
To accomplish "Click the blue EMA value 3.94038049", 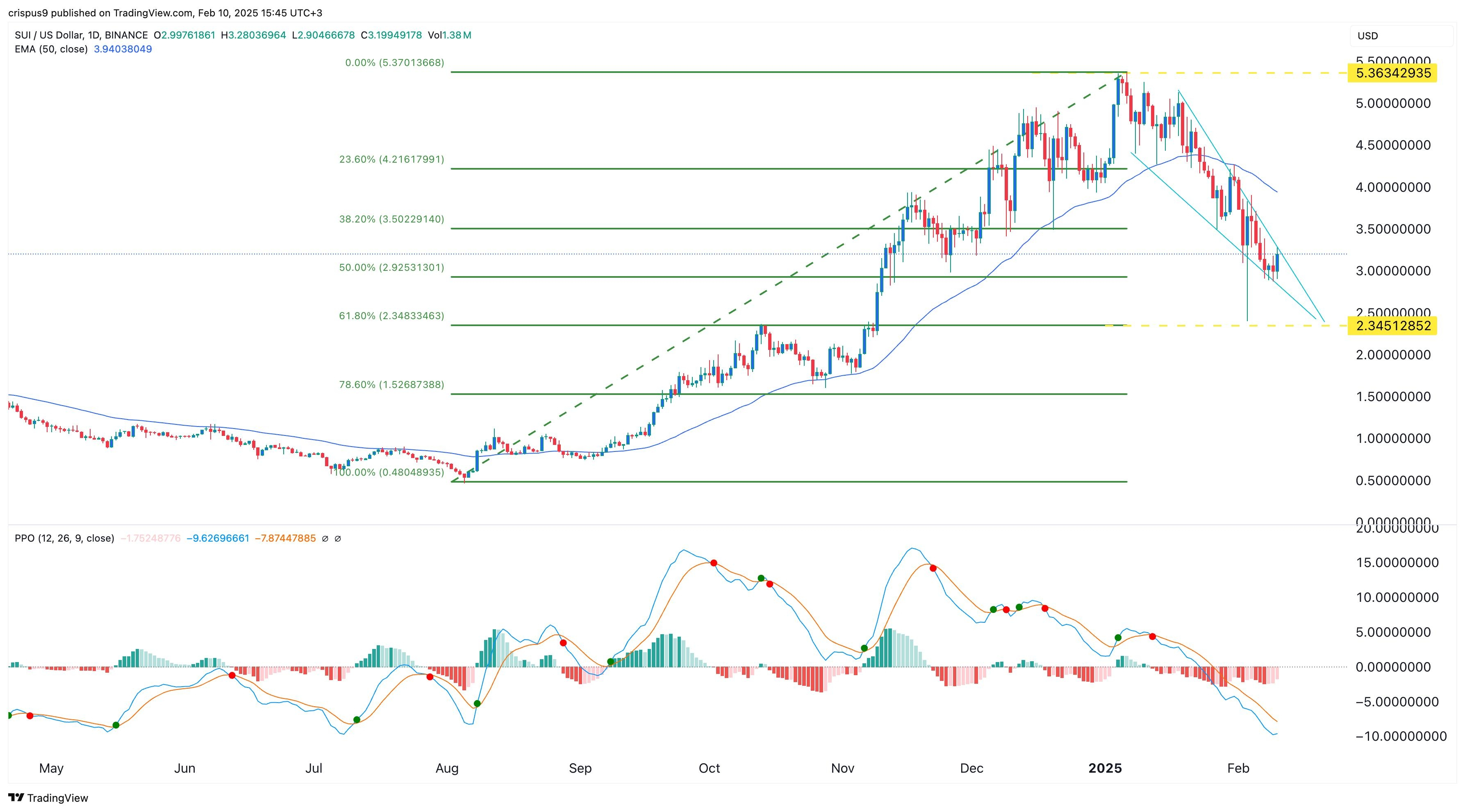I will tap(123, 49).
